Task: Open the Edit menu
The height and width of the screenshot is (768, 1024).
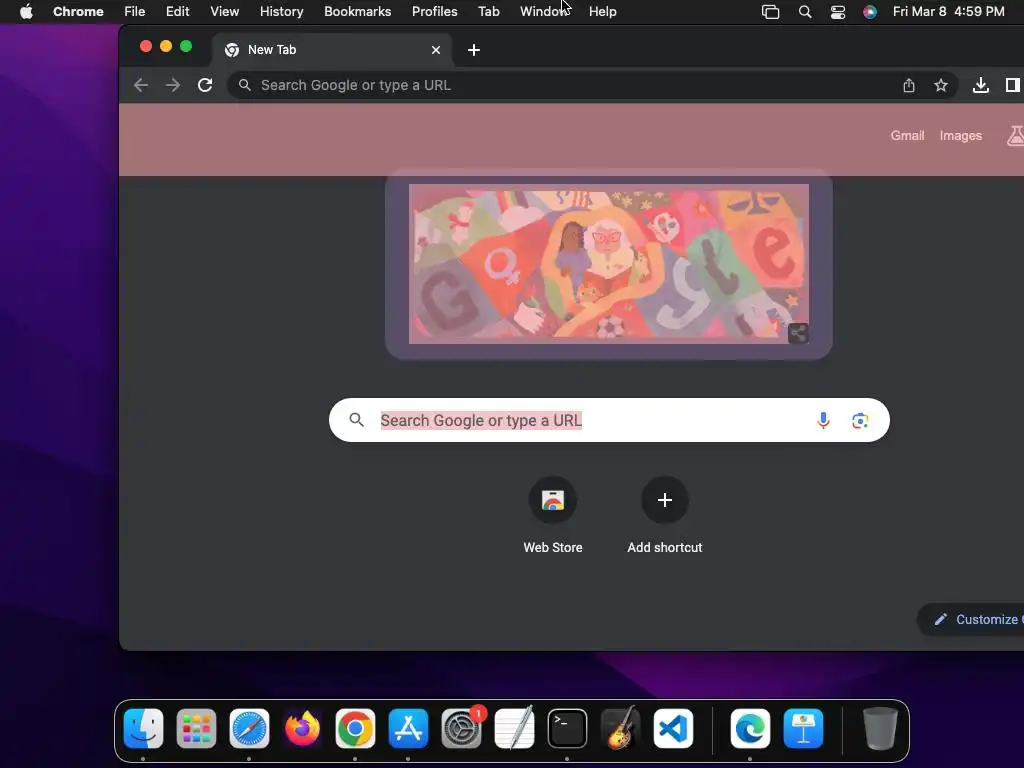Action: (x=177, y=12)
